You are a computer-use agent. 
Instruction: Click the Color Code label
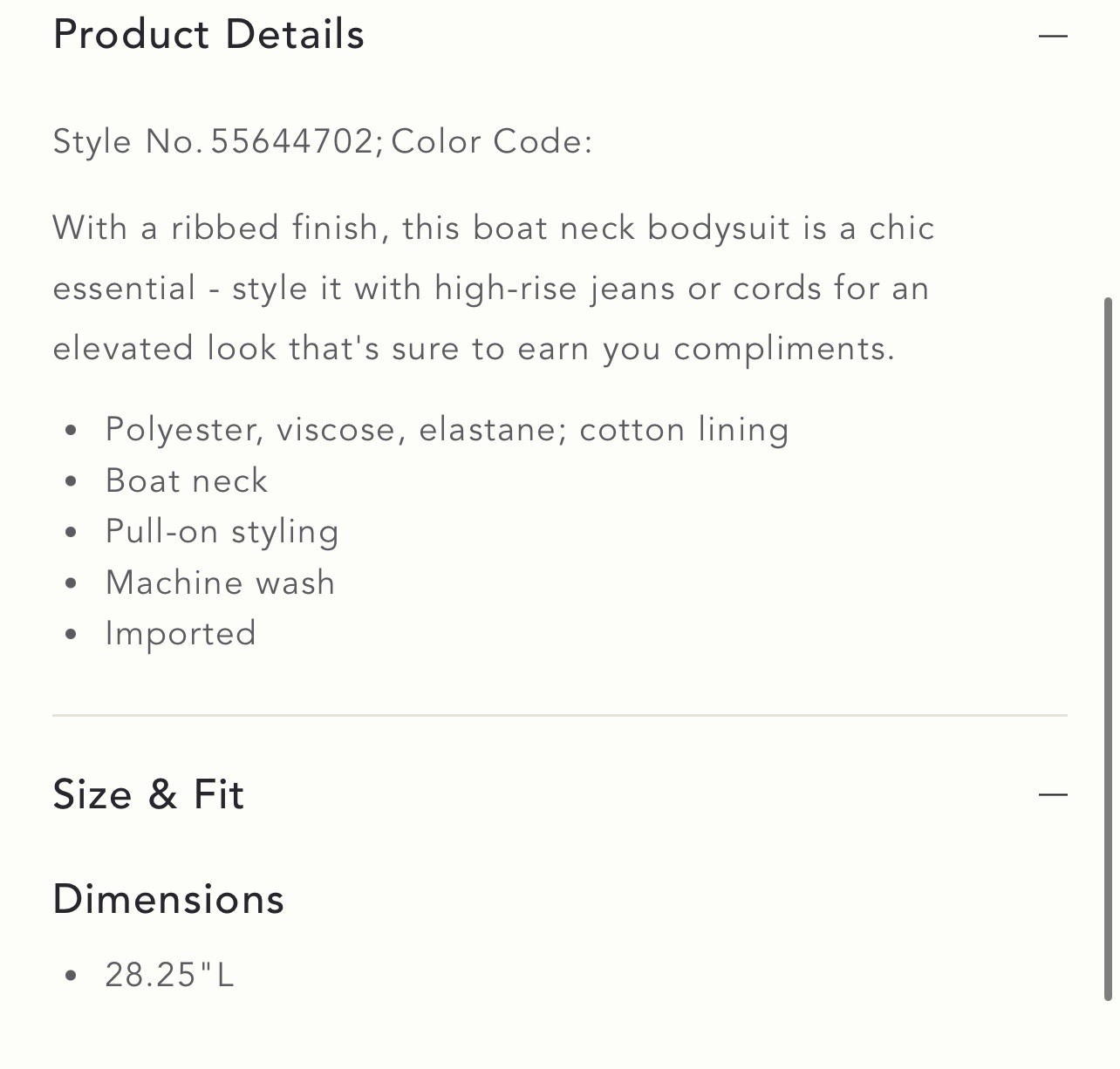click(492, 141)
